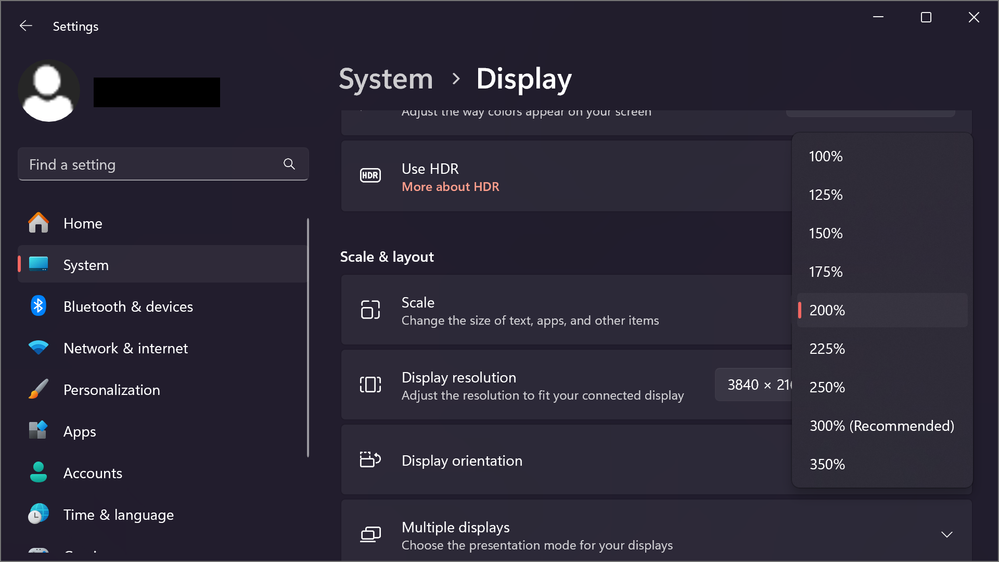This screenshot has height=562, width=999.
Task: Click the Personalization paintbrush icon
Action: [38, 390]
